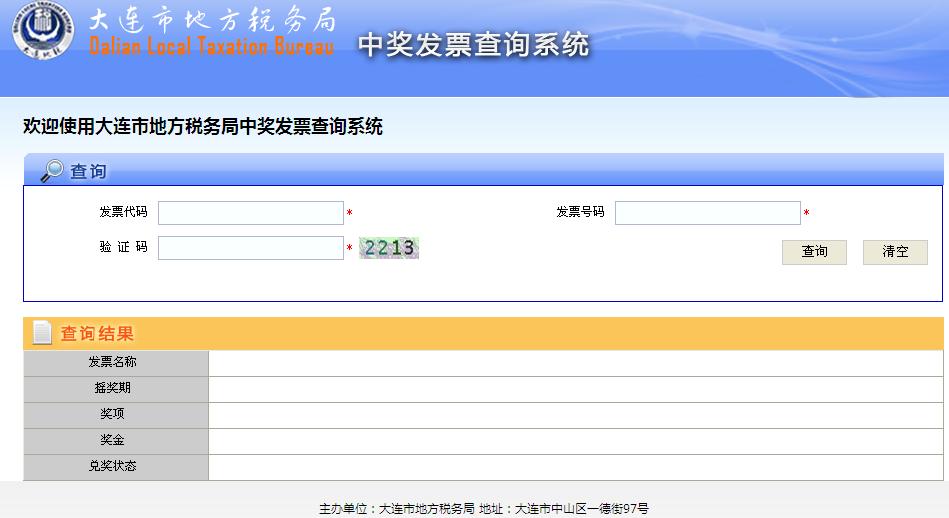Click the 中奖发票查询系统 banner title
Image resolution: width=949 pixels, height=518 pixels.
pyautogui.click(x=473, y=45)
